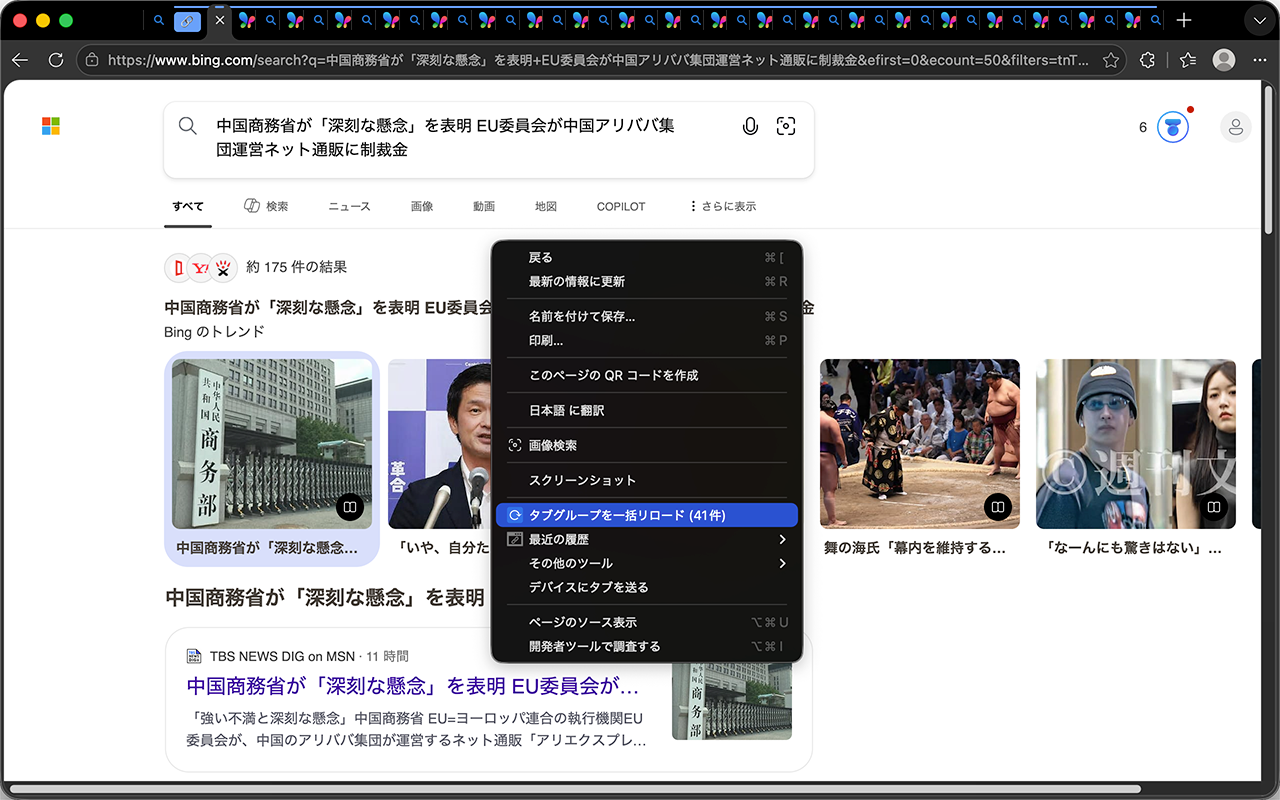Open visual search with the camera icon
The height and width of the screenshot is (800, 1280).
786,126
